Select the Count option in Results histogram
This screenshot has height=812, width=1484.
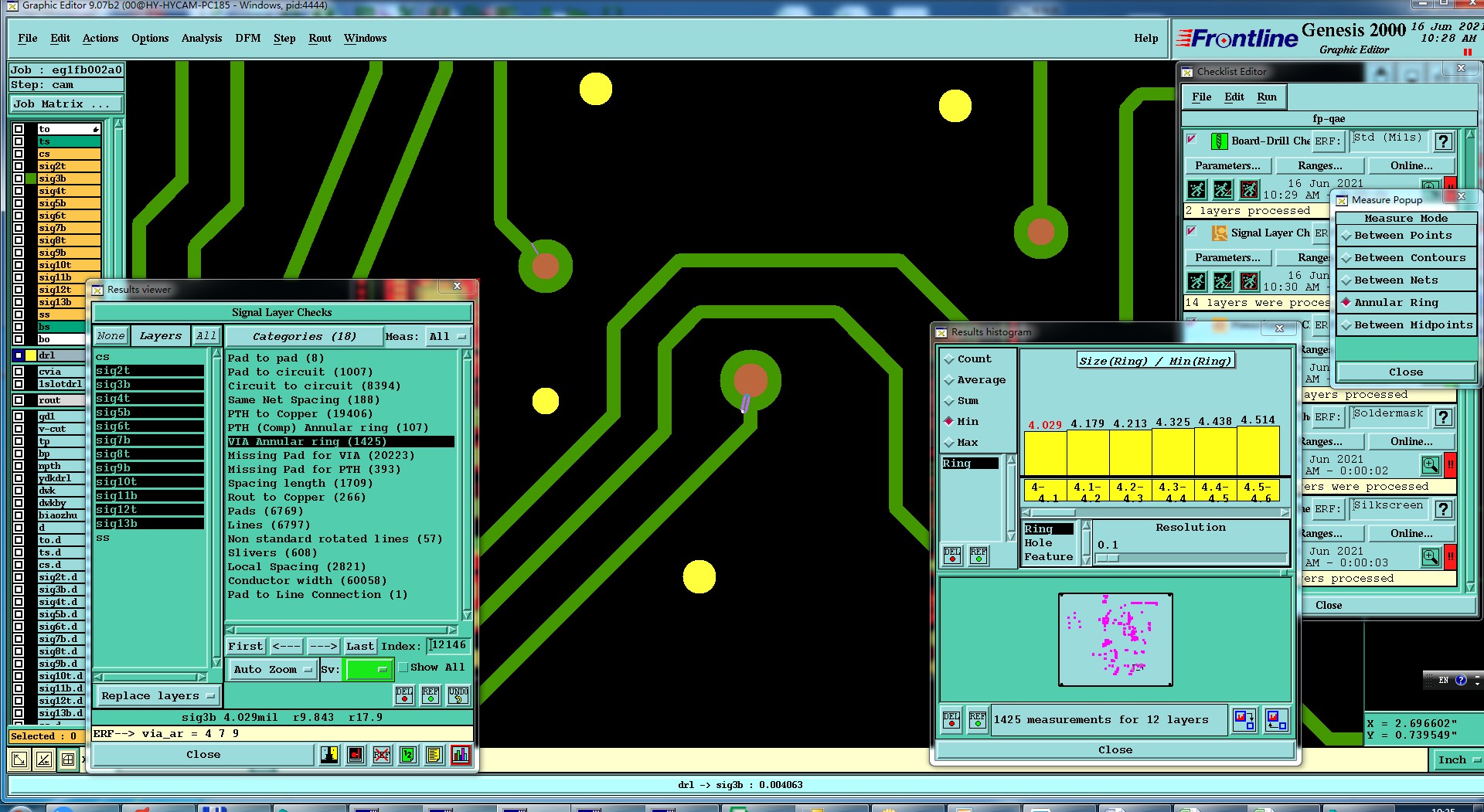coord(968,359)
